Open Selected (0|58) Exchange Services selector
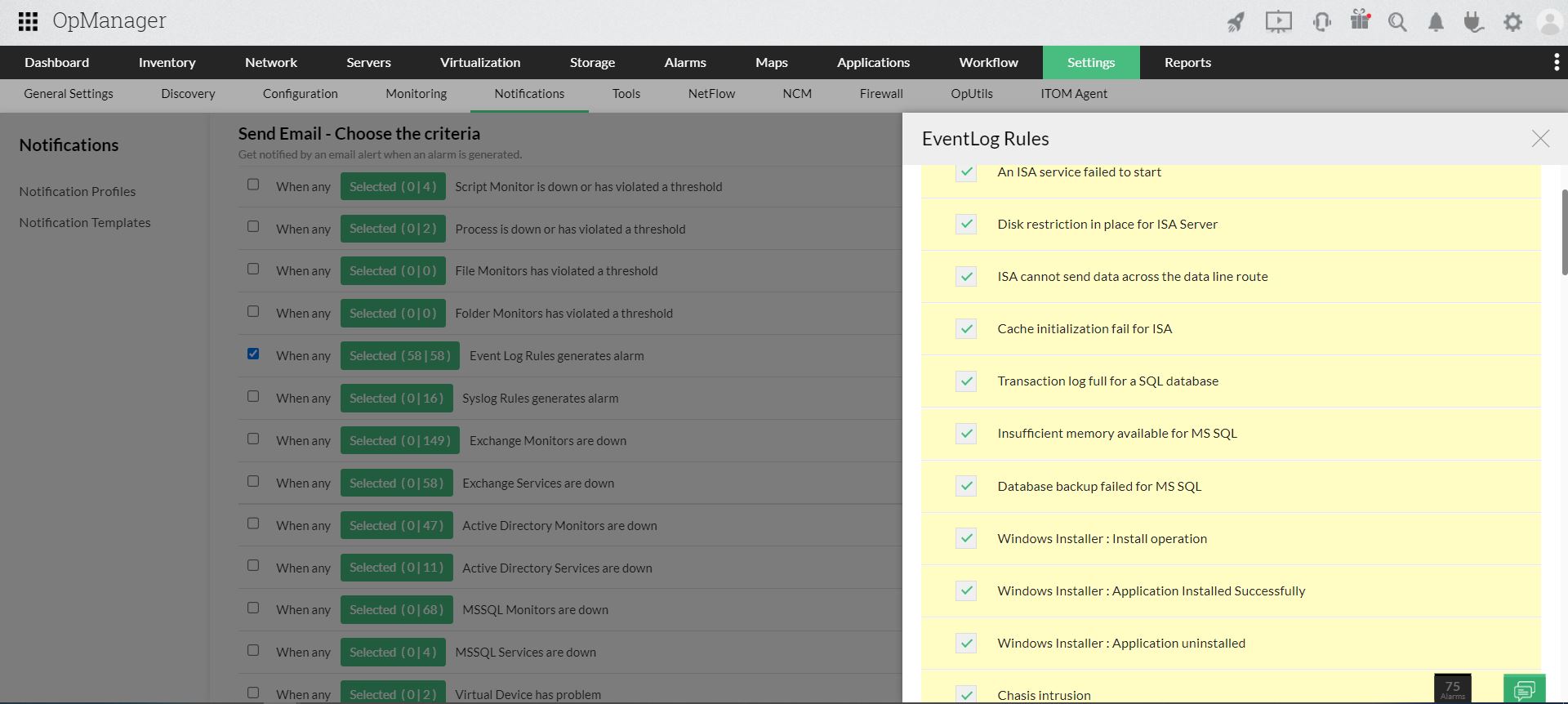 tap(397, 483)
